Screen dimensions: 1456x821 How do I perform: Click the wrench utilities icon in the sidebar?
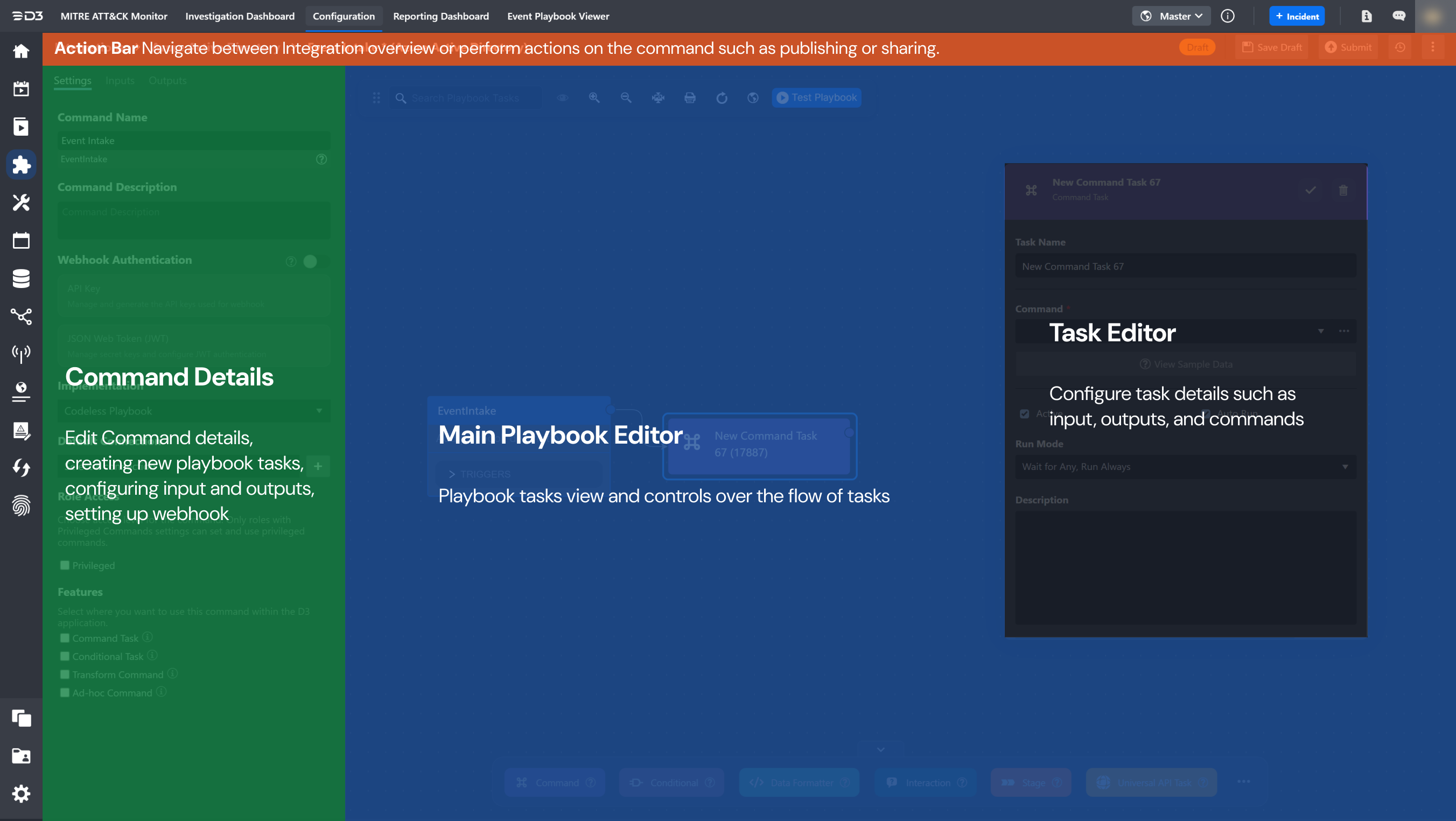point(21,202)
